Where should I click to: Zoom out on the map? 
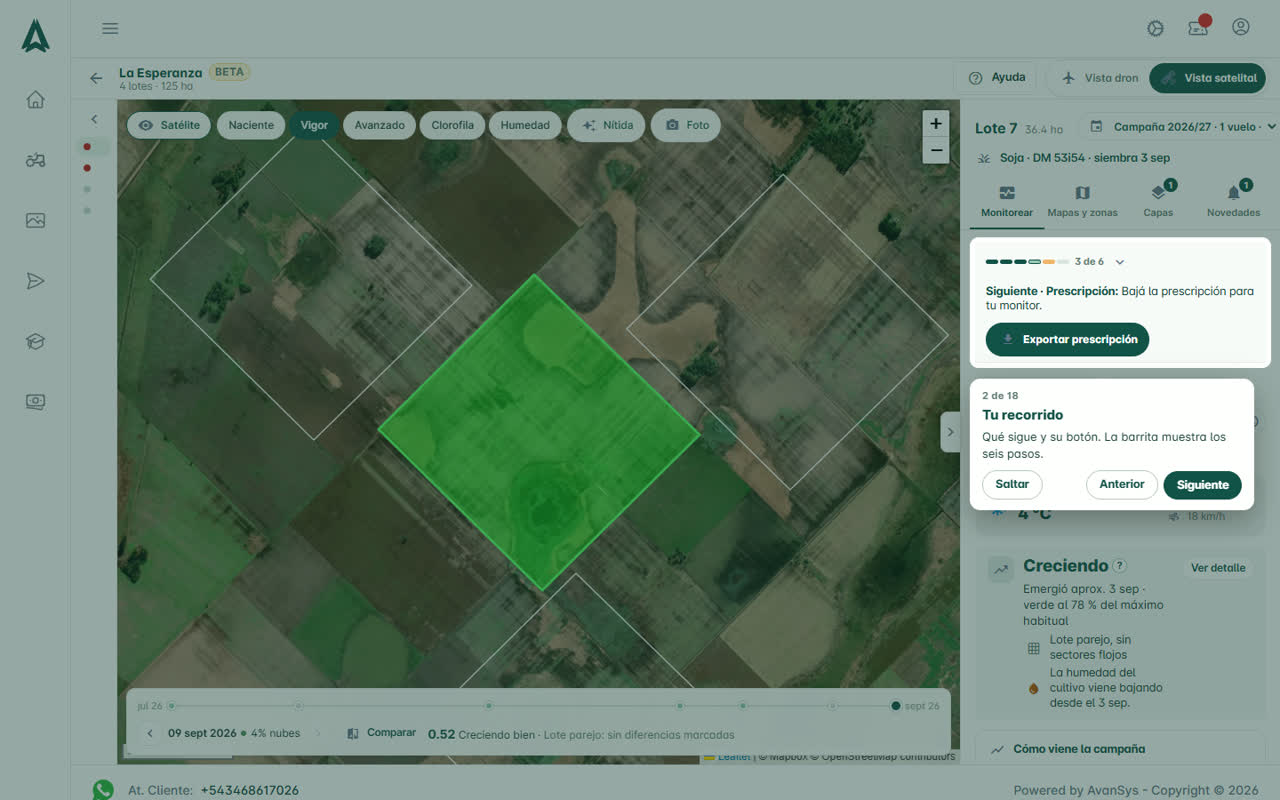click(935, 151)
